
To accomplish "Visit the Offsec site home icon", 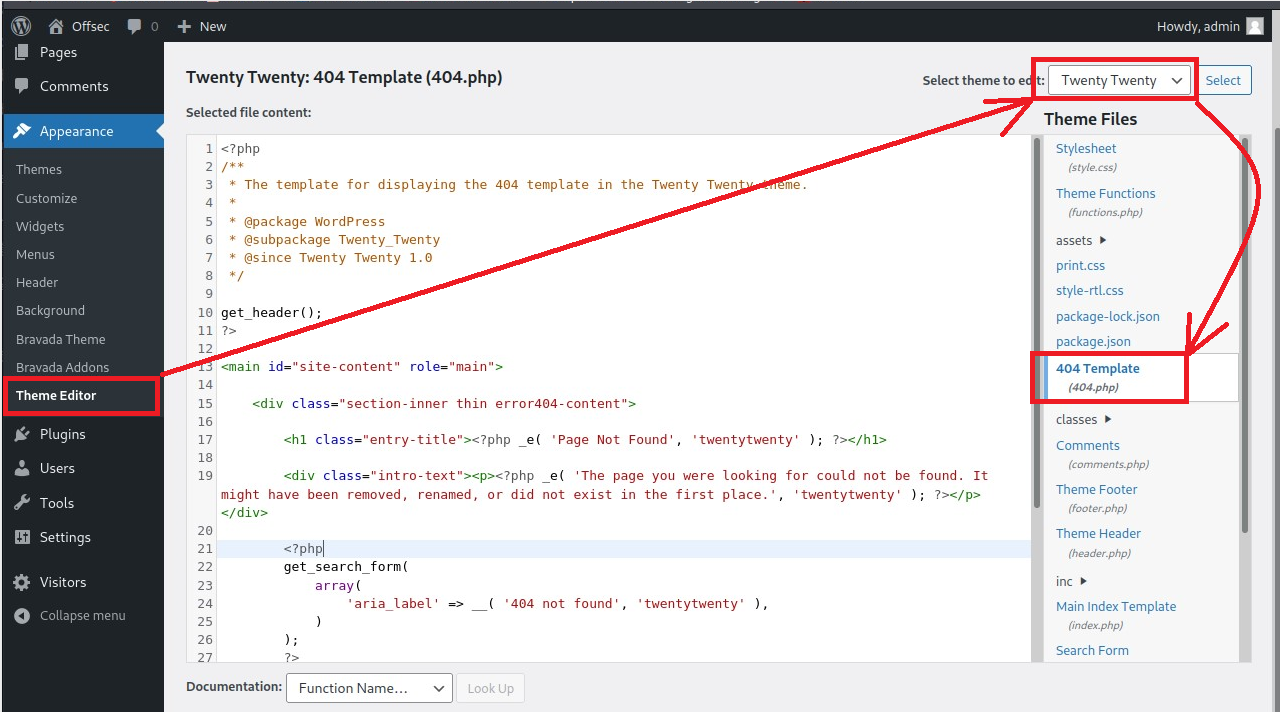I will tap(56, 26).
